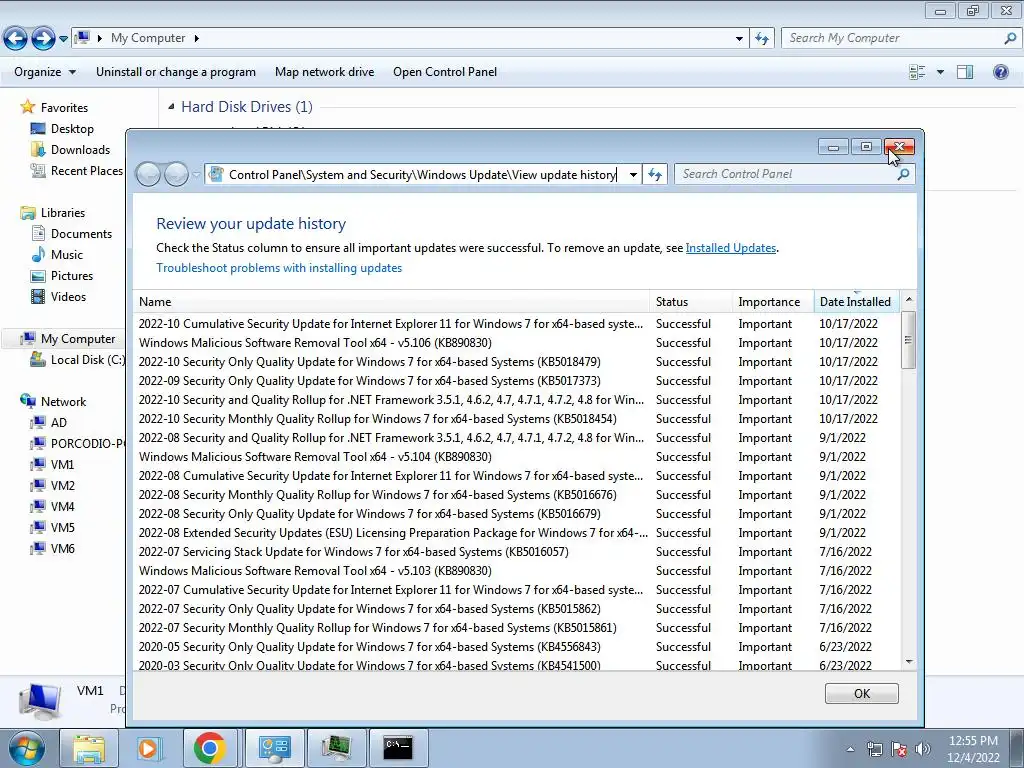Collapse the Hard Disk Drives group

tap(171, 106)
